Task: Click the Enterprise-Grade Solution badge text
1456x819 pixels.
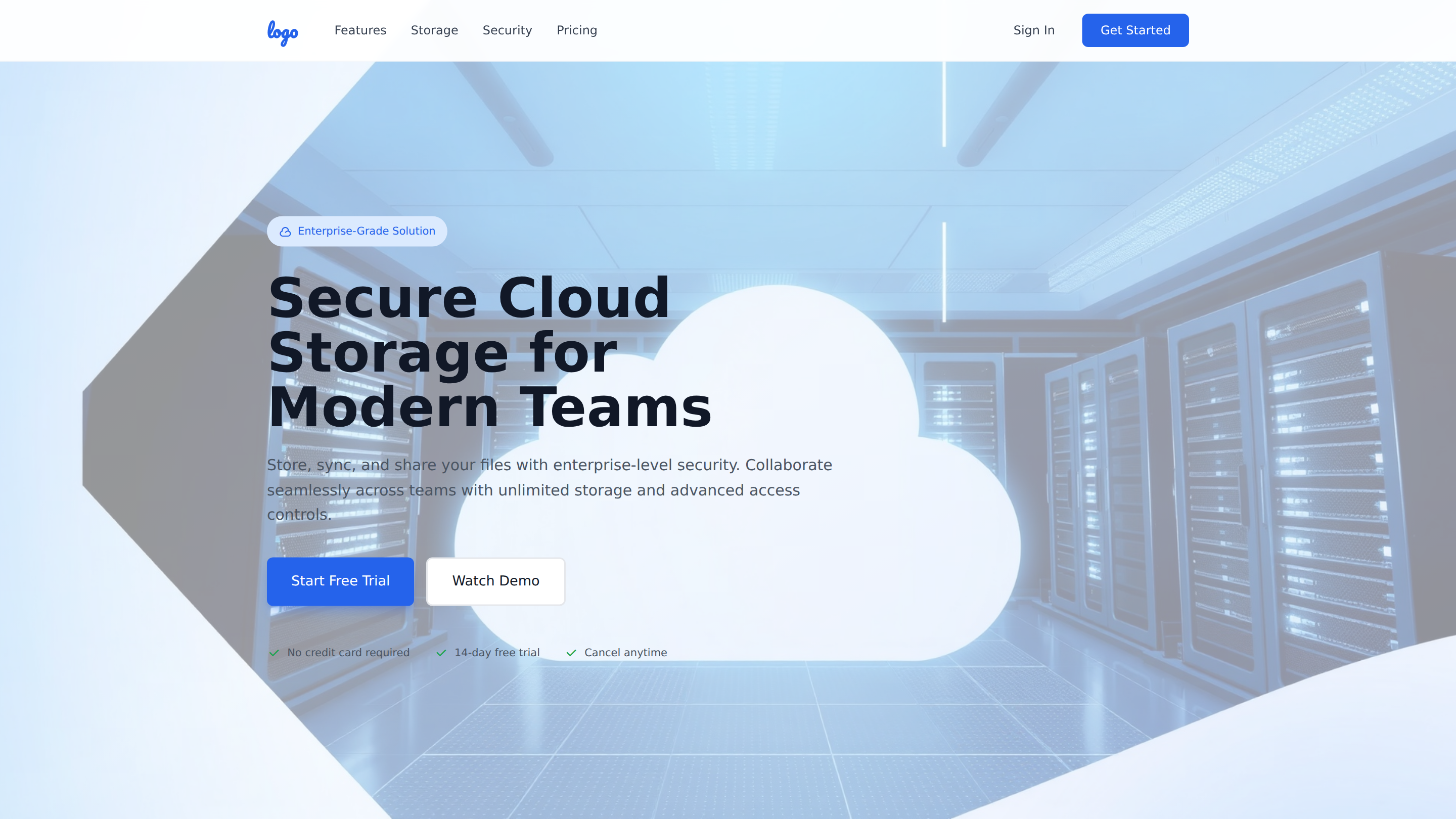Action: [x=366, y=231]
